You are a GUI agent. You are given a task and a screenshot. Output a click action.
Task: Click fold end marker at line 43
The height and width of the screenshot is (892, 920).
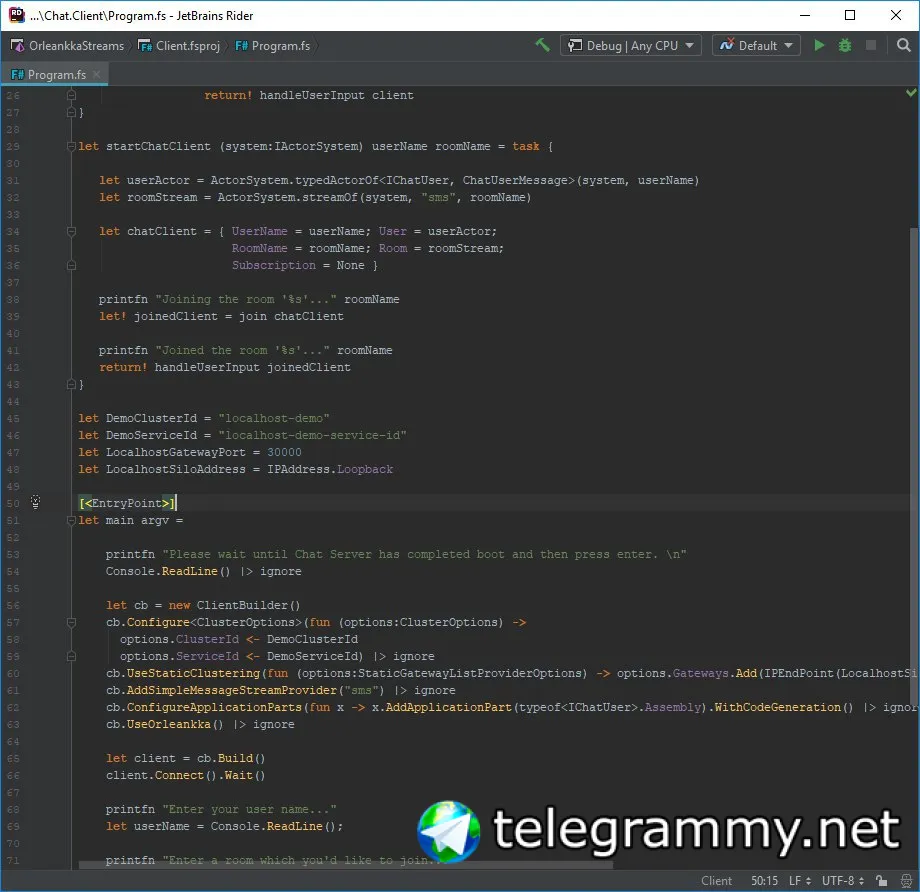(x=71, y=384)
